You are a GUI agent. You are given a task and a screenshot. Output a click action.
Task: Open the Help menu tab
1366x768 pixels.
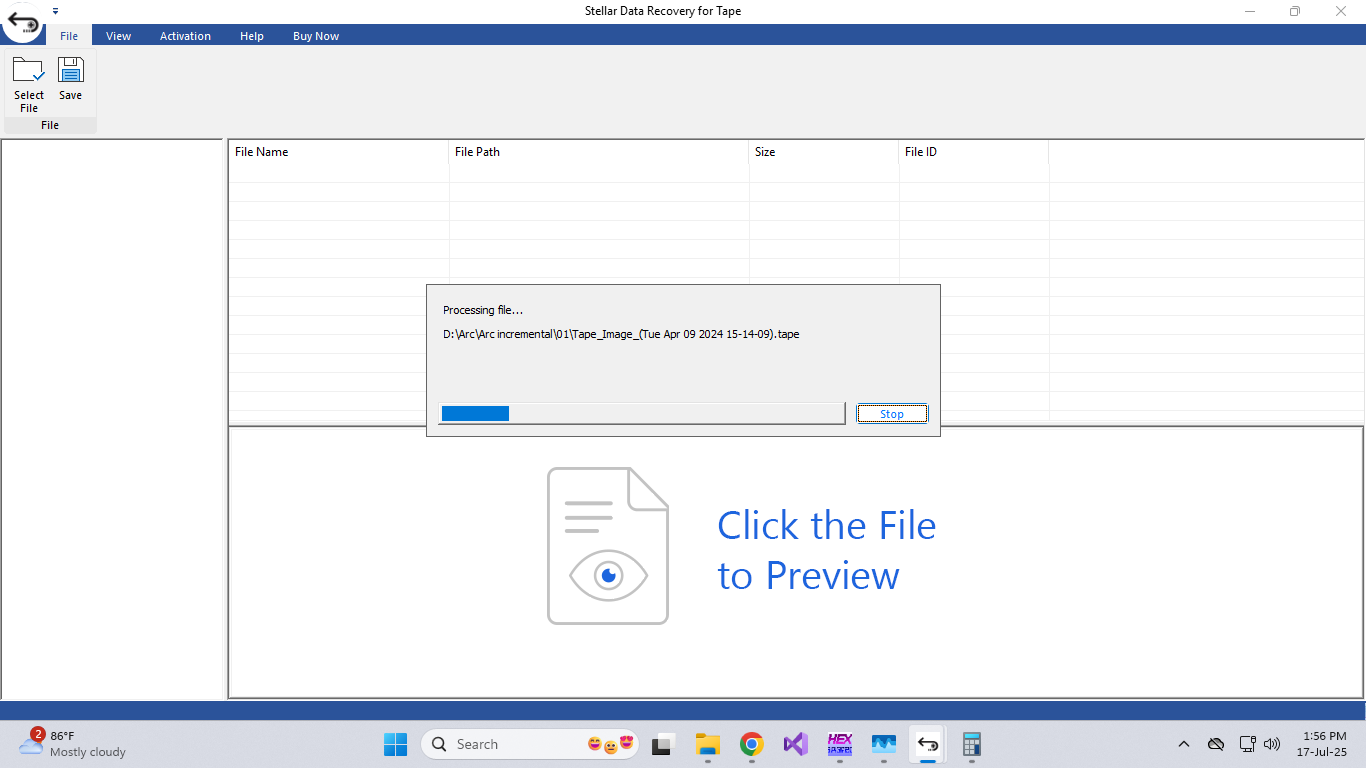tap(252, 36)
